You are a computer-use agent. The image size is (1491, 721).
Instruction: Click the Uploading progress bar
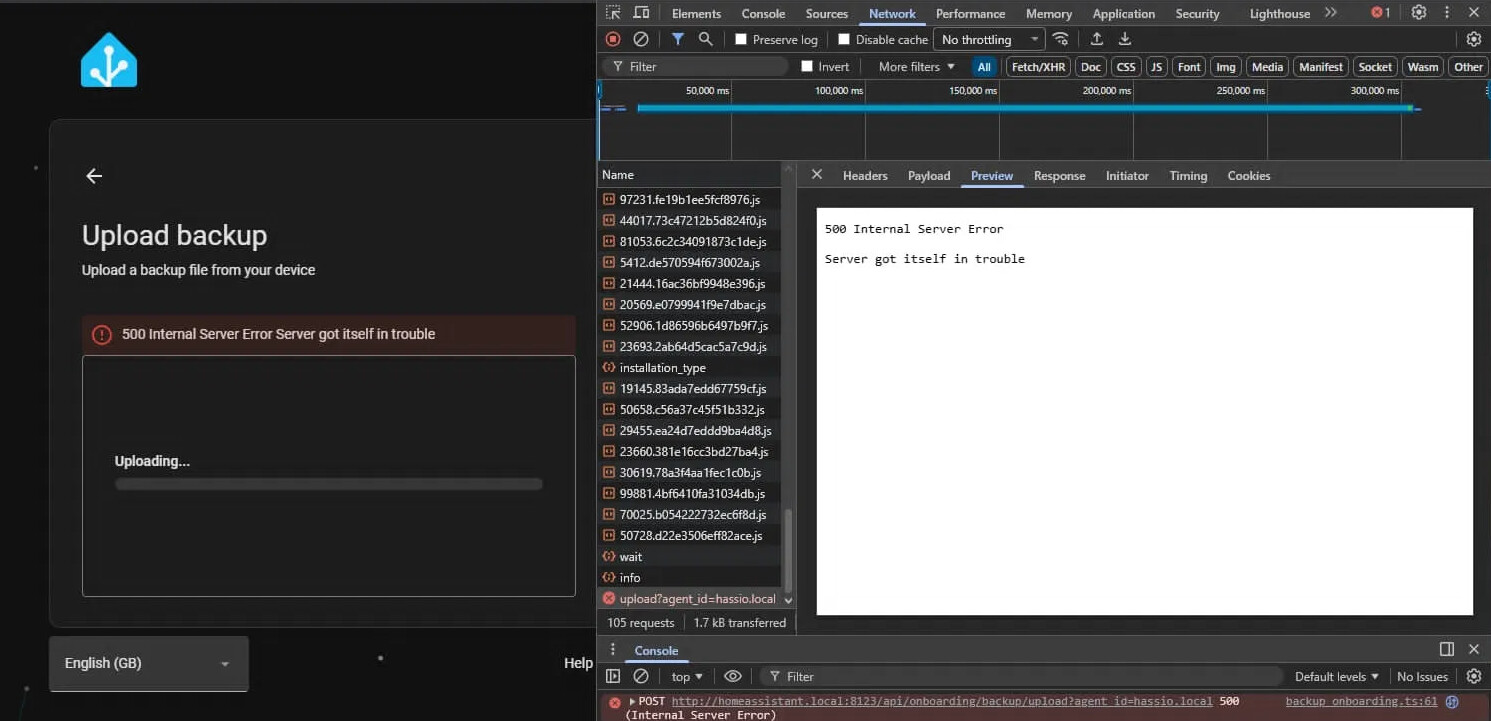pyautogui.click(x=328, y=484)
